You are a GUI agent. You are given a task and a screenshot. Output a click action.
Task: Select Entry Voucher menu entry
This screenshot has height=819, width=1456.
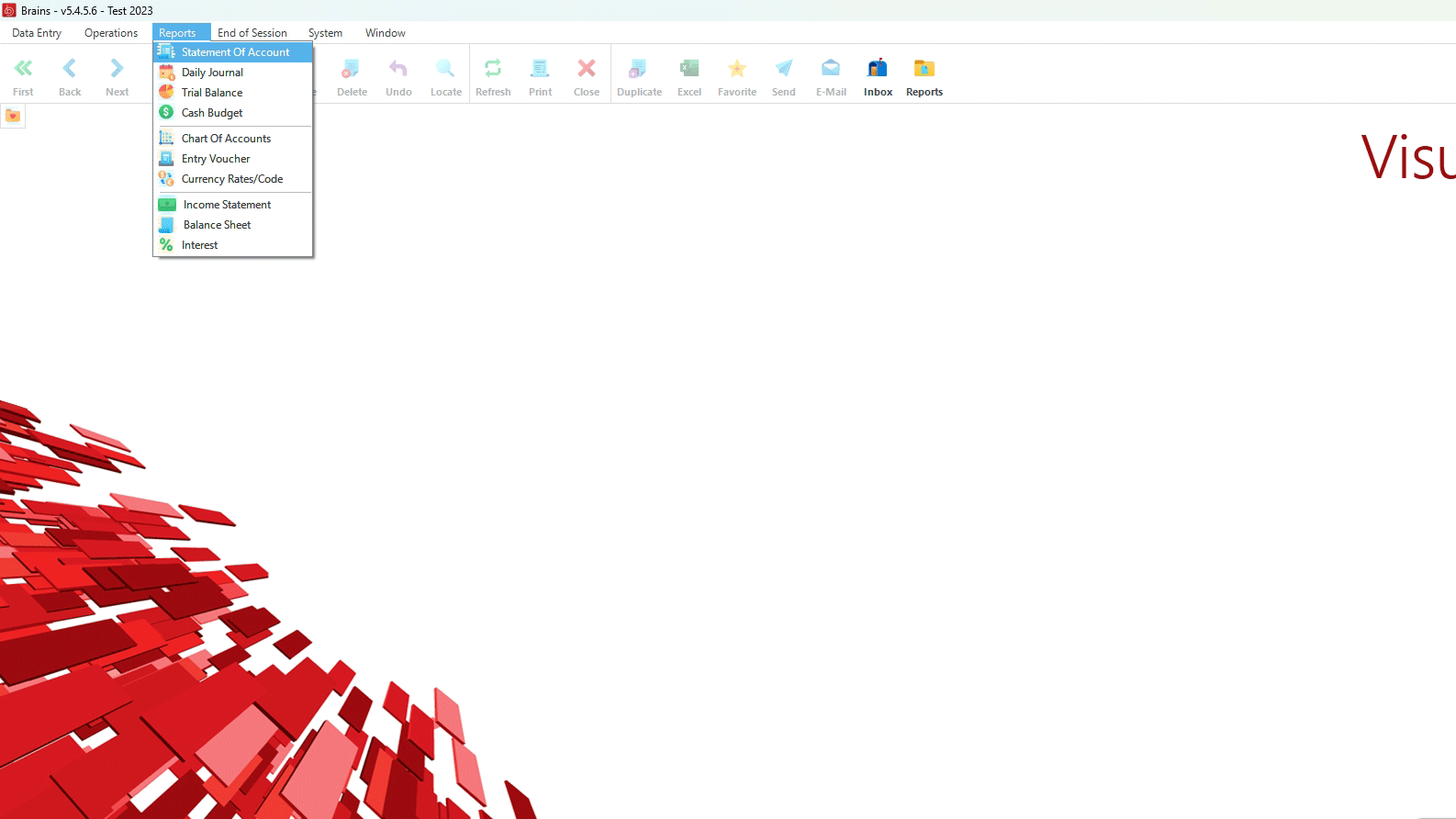coord(233,159)
